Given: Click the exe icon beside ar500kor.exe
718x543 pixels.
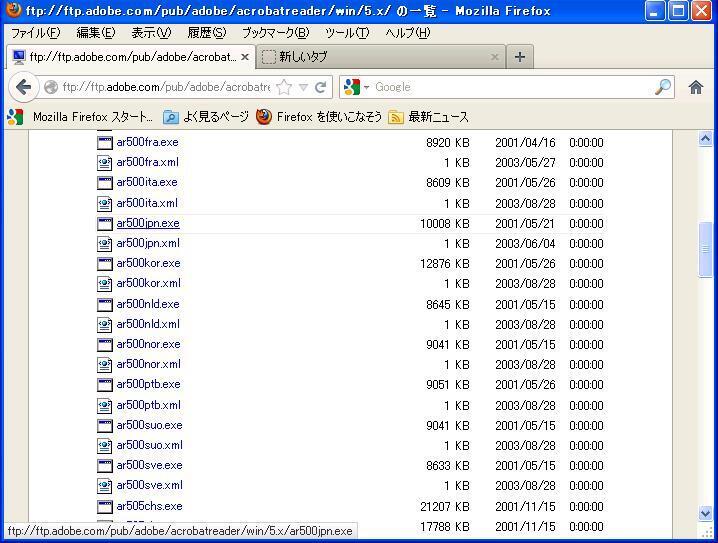Looking at the screenshot, I should coord(105,264).
